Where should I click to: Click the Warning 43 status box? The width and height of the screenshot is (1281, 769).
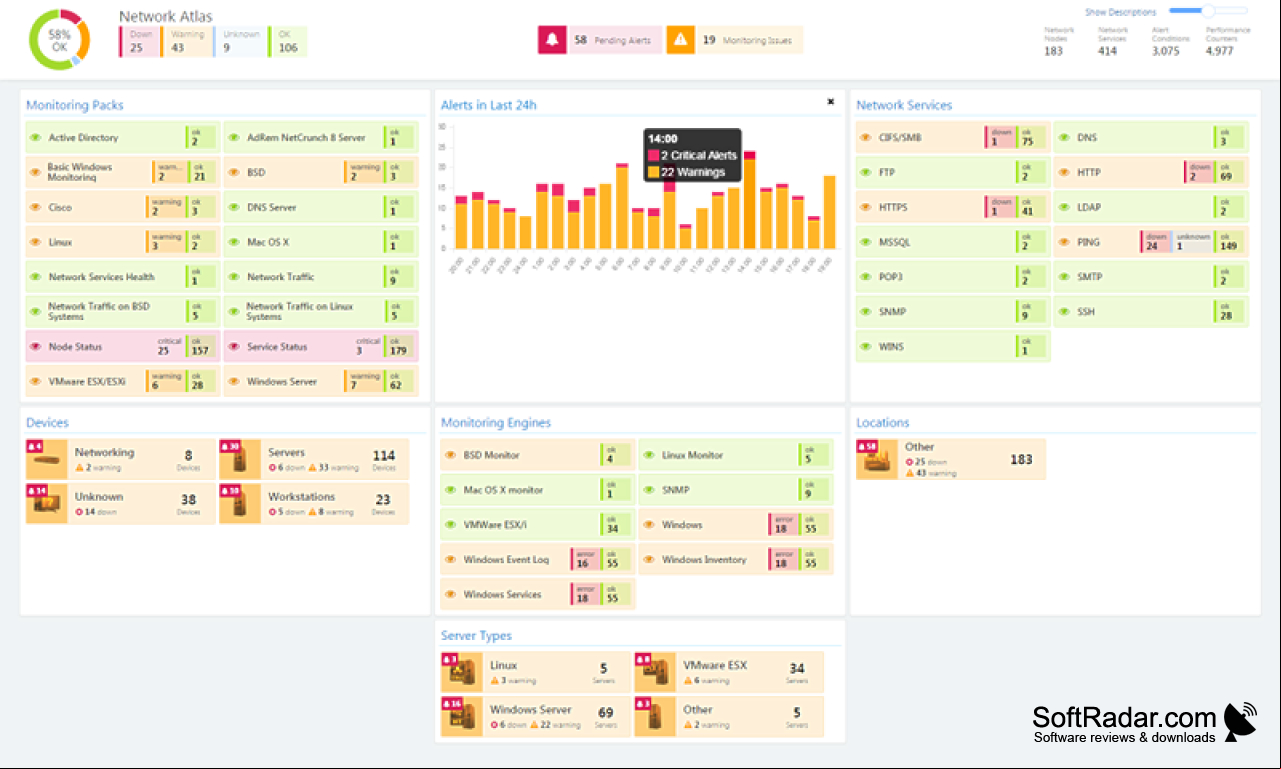(x=187, y=41)
